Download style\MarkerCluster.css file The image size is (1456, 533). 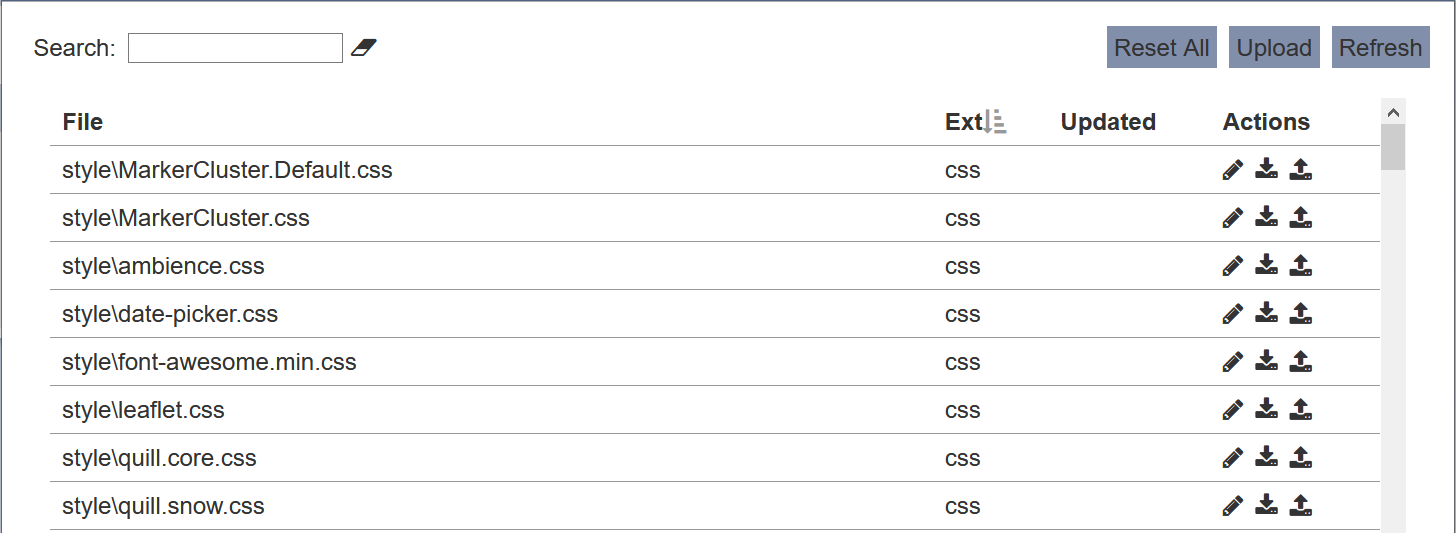[x=1267, y=217]
